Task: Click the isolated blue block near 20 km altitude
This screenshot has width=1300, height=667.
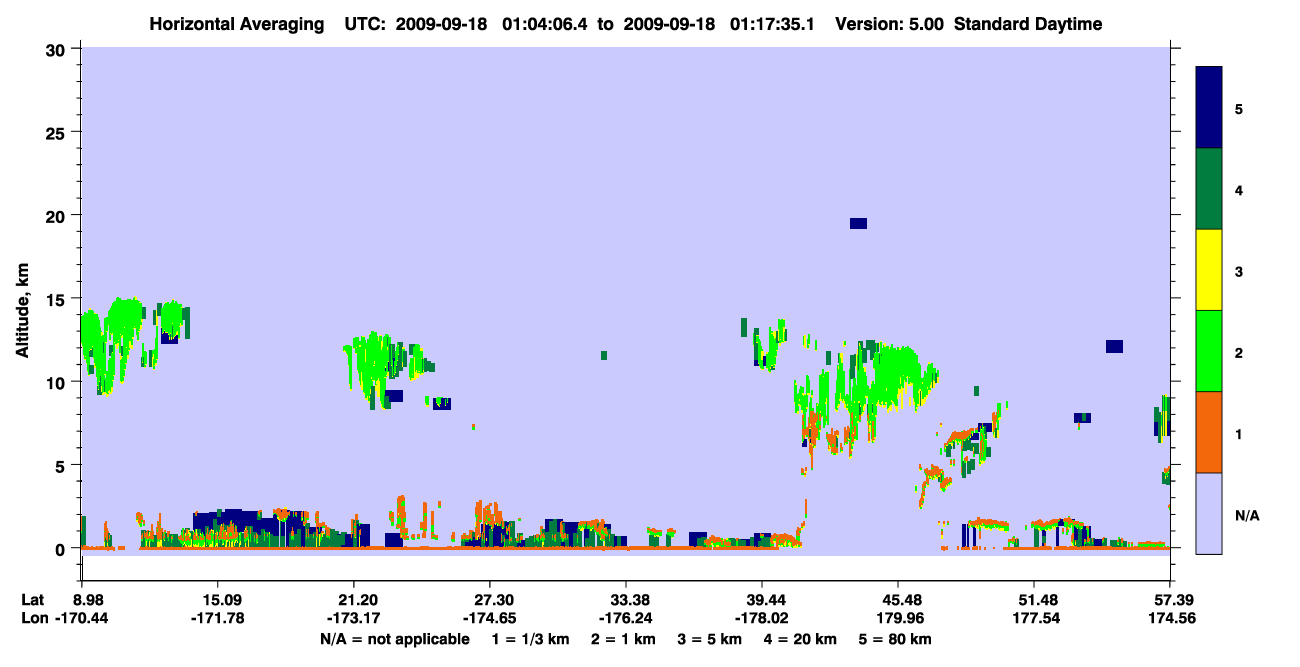Action: click(x=858, y=223)
